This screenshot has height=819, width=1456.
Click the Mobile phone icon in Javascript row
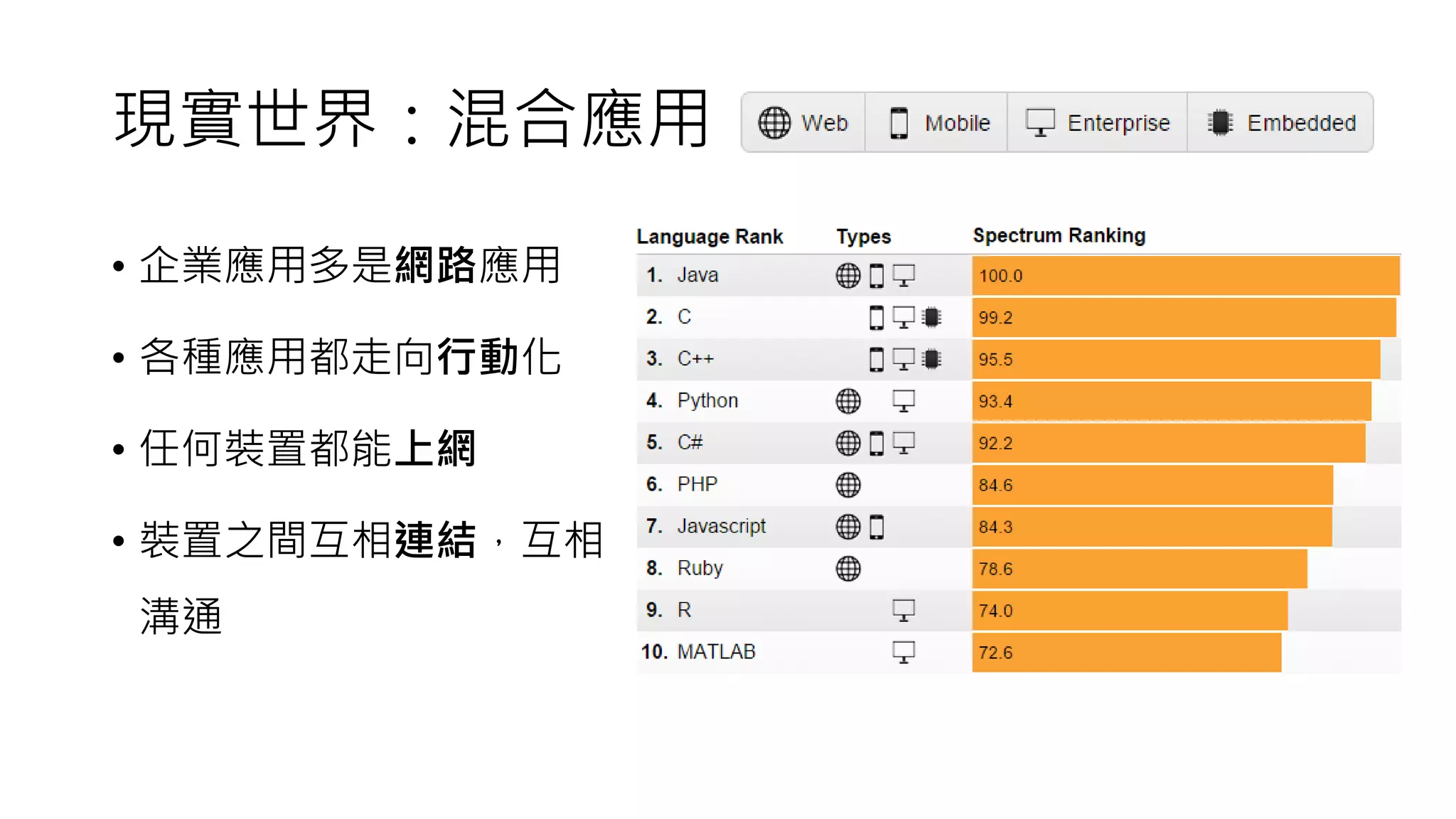[877, 527]
